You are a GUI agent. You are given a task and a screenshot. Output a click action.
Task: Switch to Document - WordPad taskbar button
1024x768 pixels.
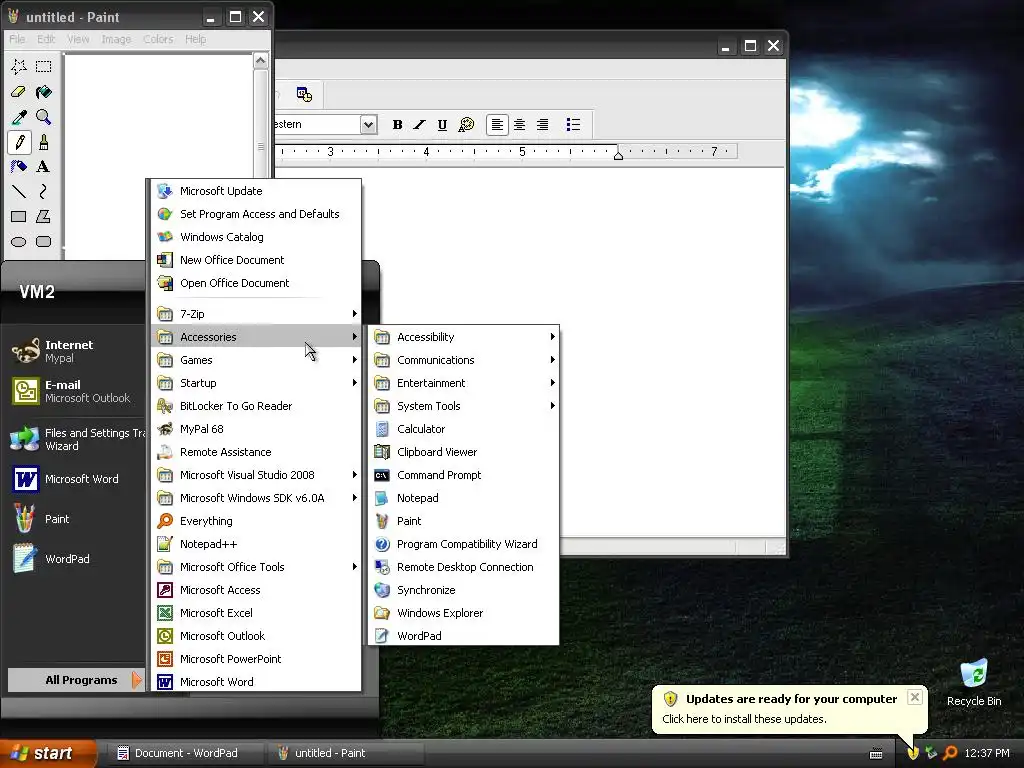185,753
